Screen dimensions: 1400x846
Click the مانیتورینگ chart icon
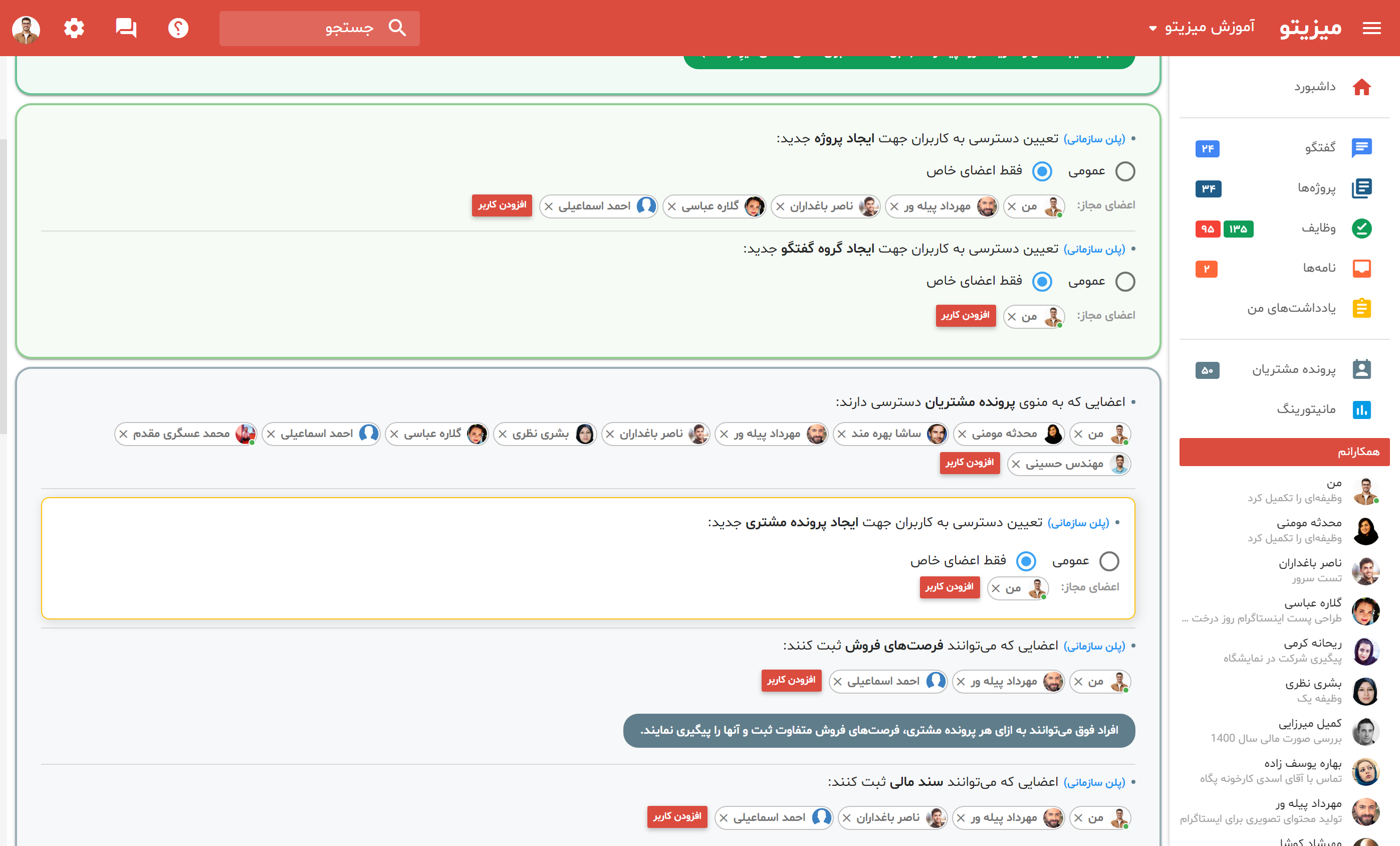(x=1361, y=409)
